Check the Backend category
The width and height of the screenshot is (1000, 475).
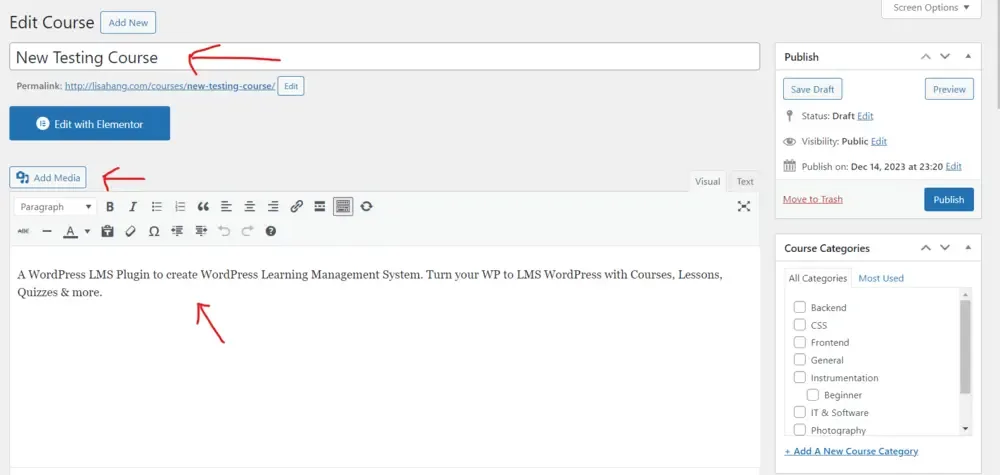click(800, 307)
